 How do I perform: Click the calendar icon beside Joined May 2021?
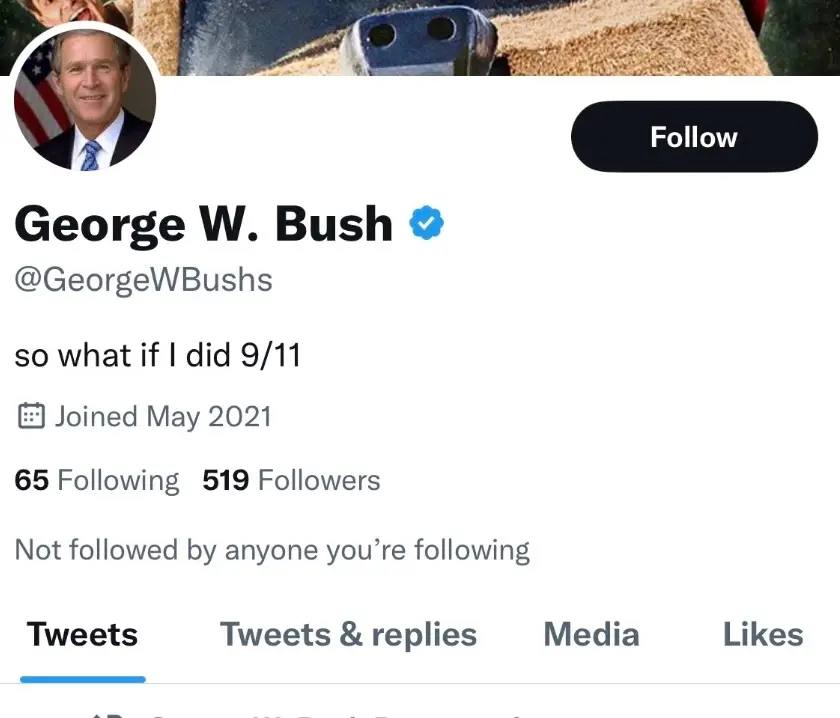(x=31, y=416)
